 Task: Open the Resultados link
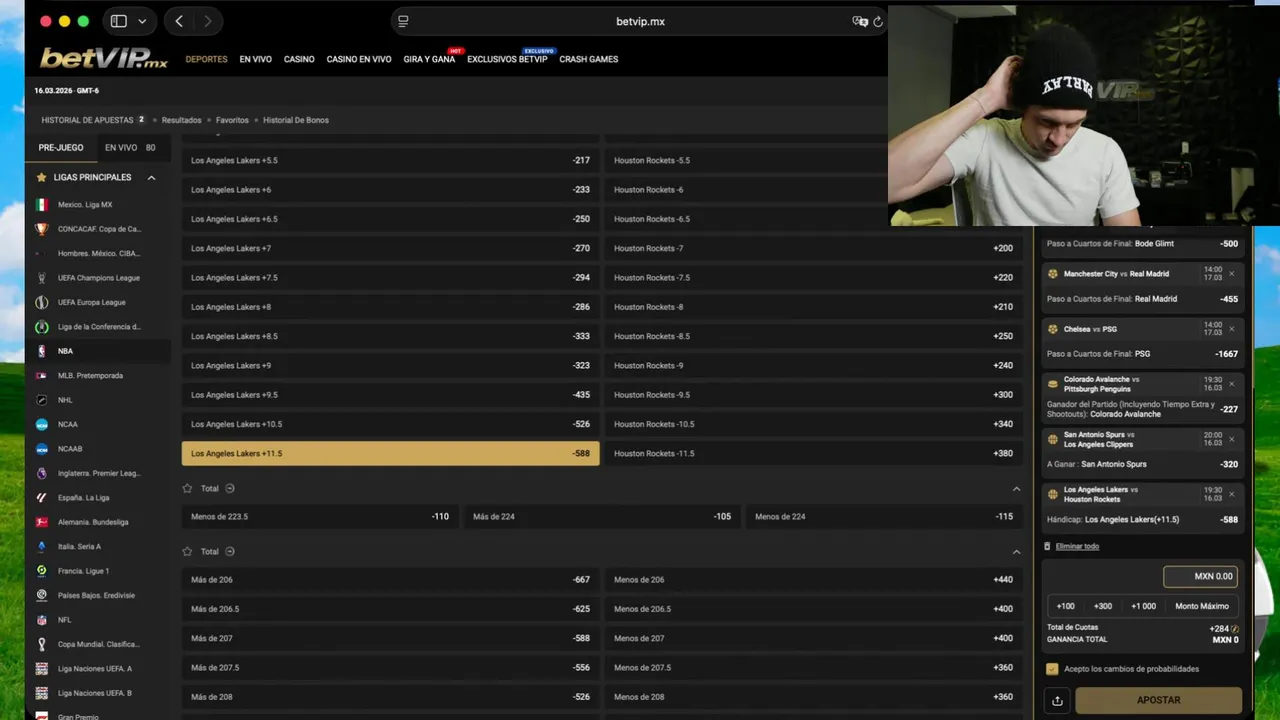click(181, 120)
